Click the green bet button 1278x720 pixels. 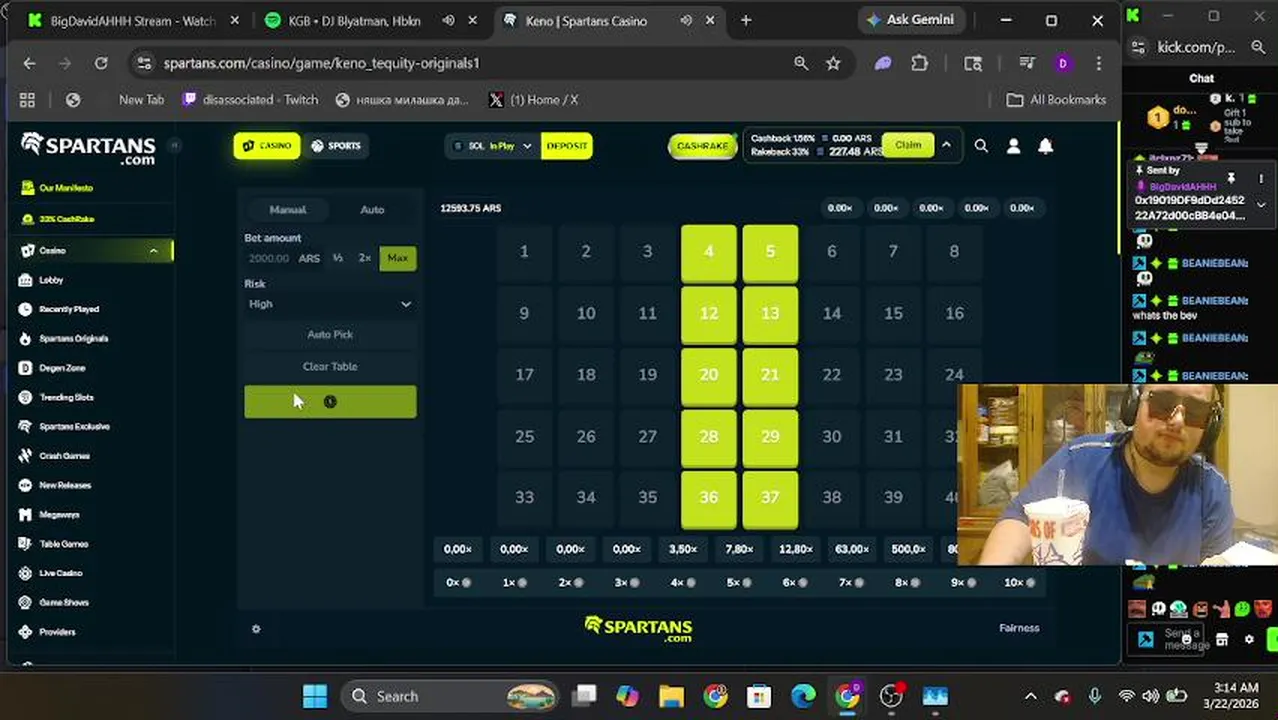330,402
